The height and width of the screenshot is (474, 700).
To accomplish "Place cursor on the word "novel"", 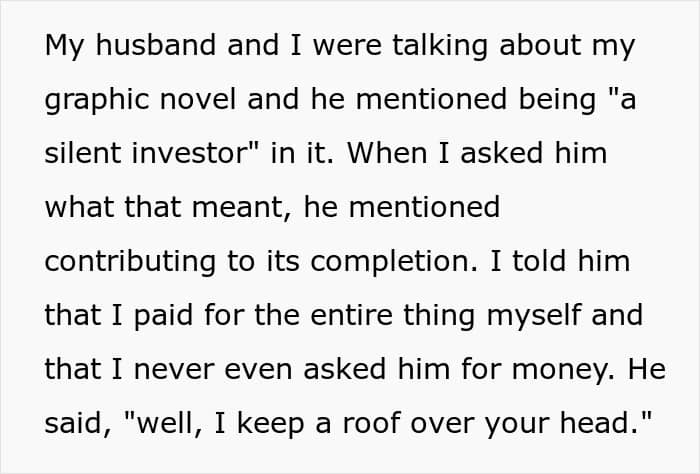I will [198, 99].
